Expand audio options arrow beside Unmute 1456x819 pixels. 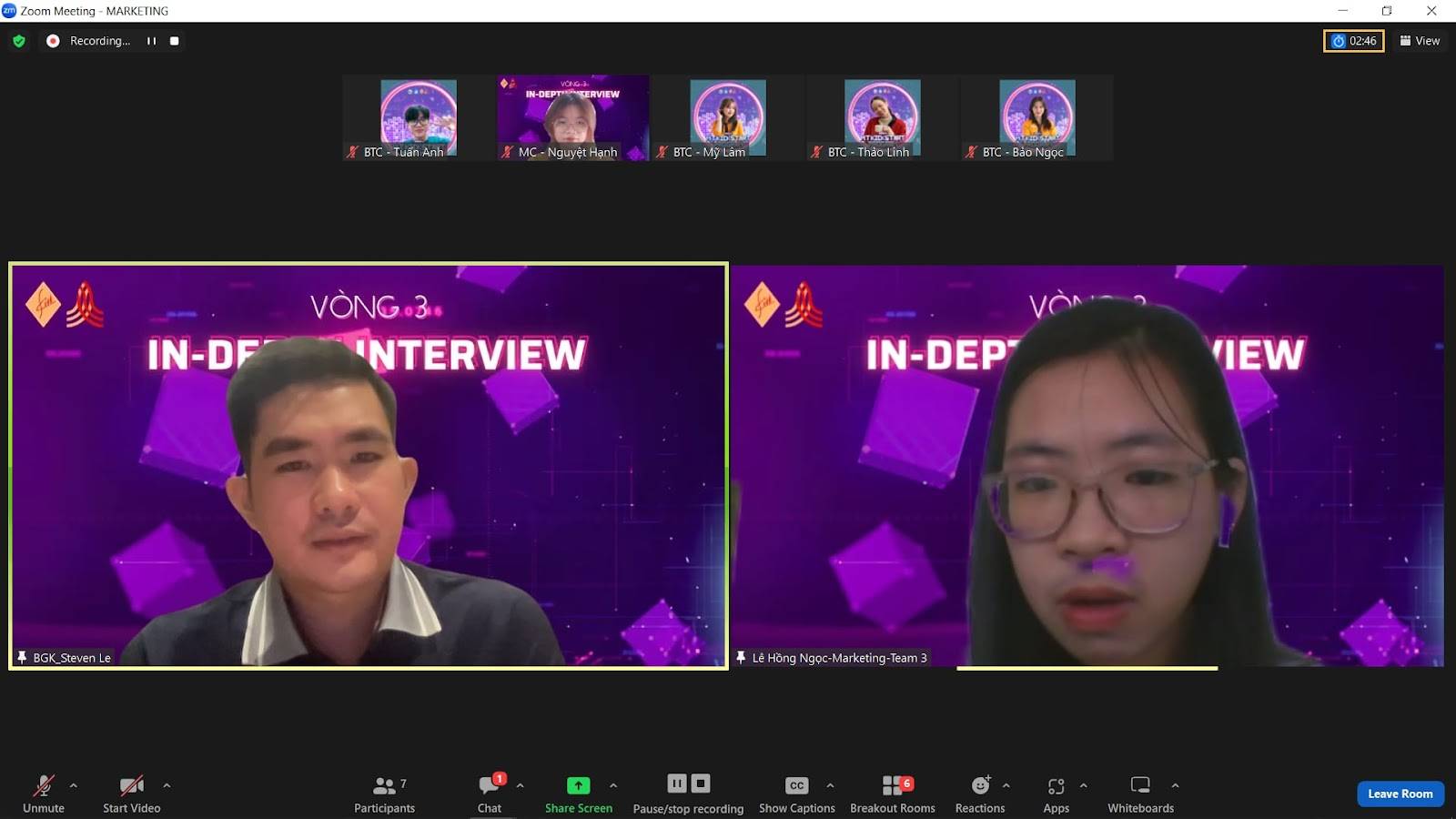coord(74,785)
